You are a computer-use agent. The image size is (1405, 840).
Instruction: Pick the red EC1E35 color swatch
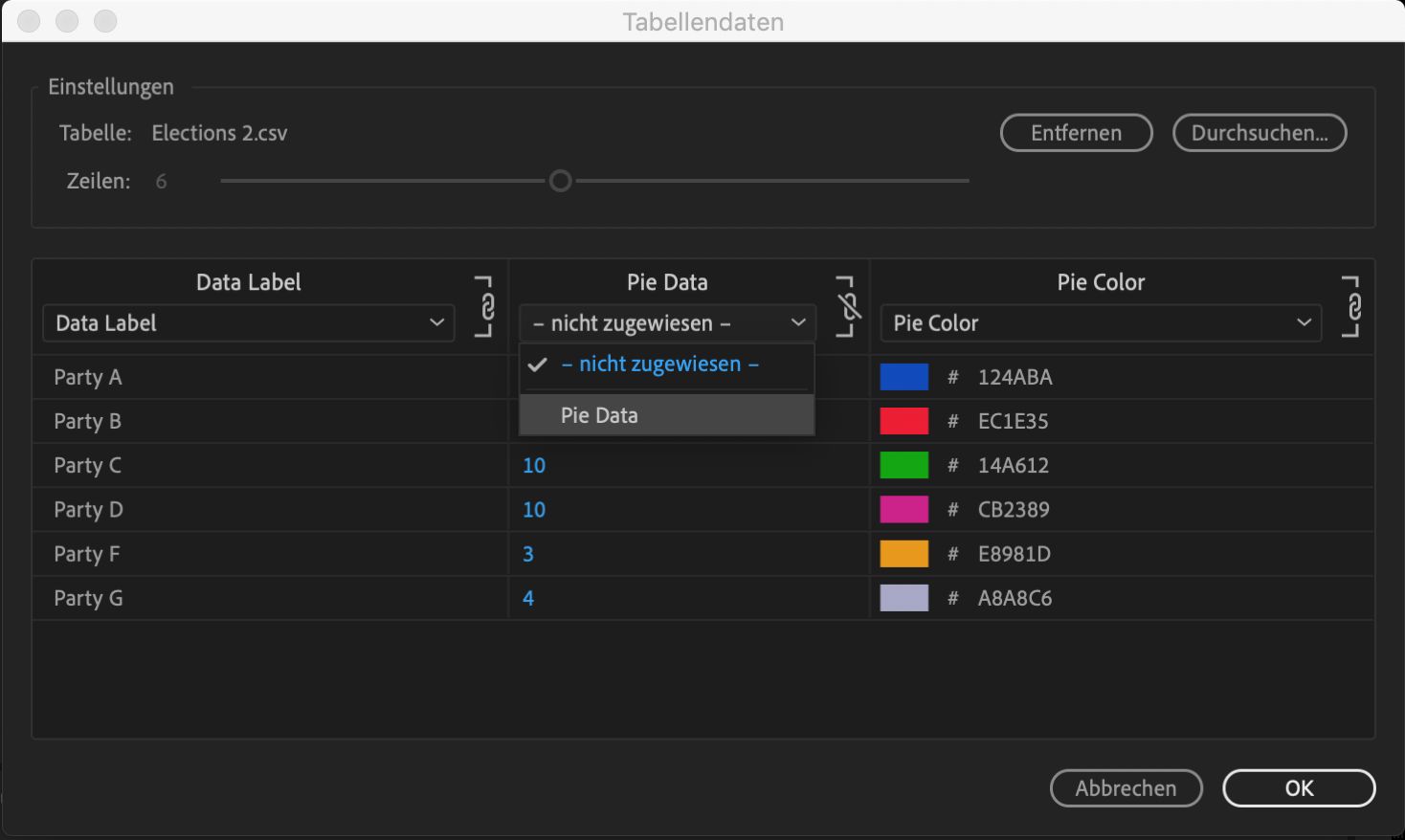903,421
